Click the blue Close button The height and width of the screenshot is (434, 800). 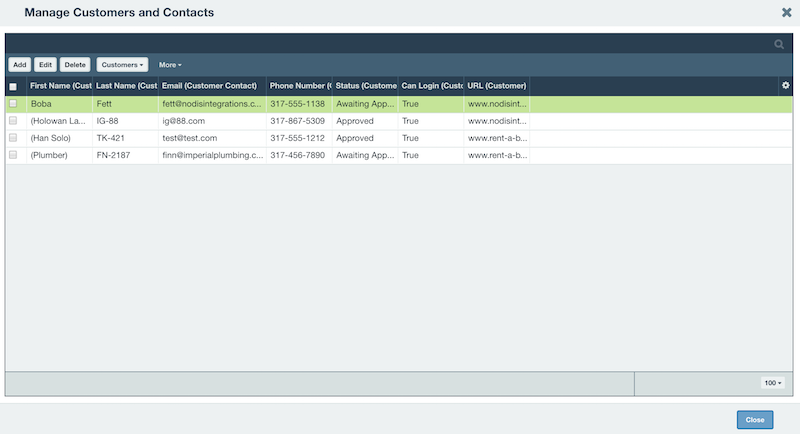pyautogui.click(x=755, y=420)
